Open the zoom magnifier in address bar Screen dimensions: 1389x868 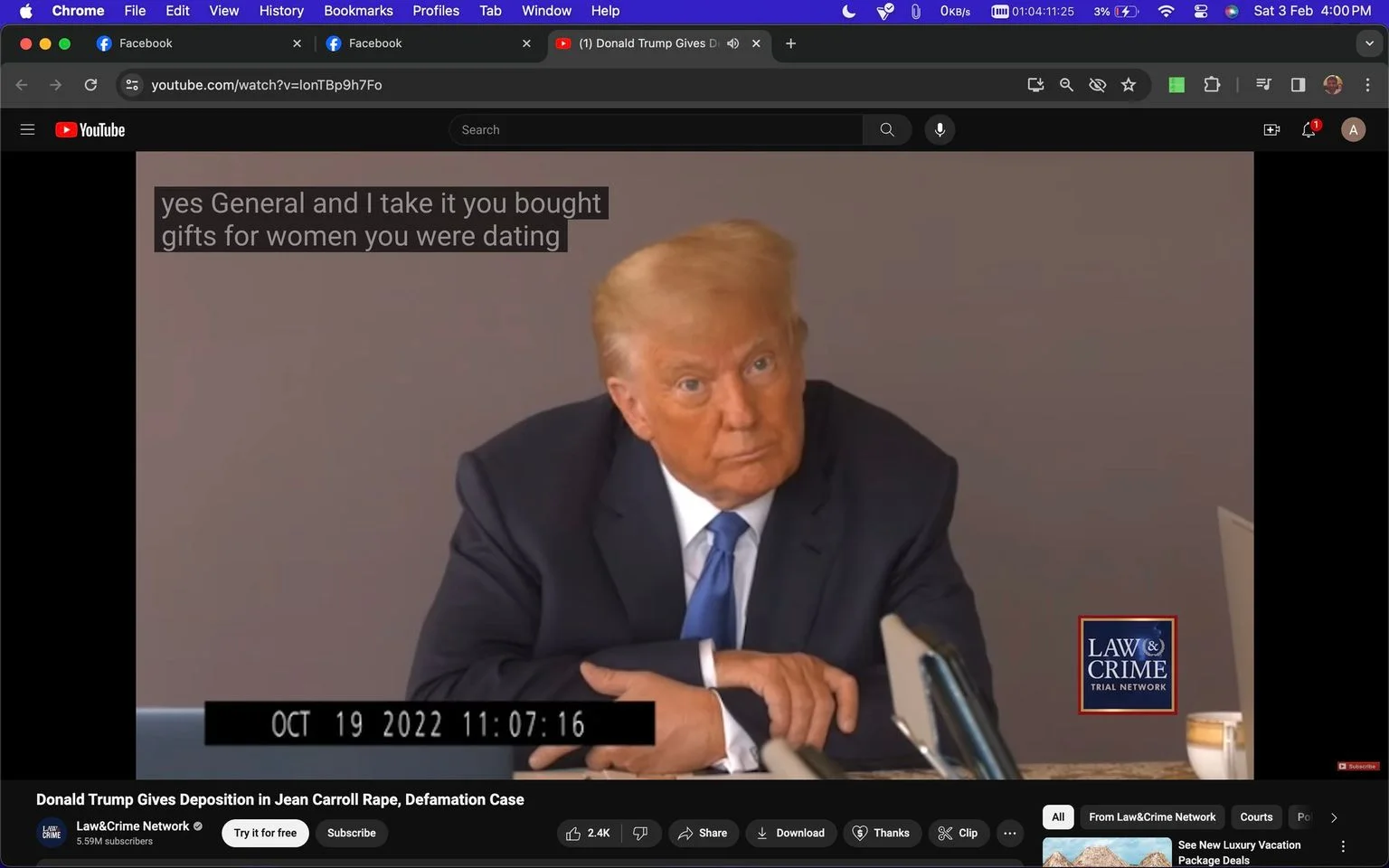coord(1066,85)
